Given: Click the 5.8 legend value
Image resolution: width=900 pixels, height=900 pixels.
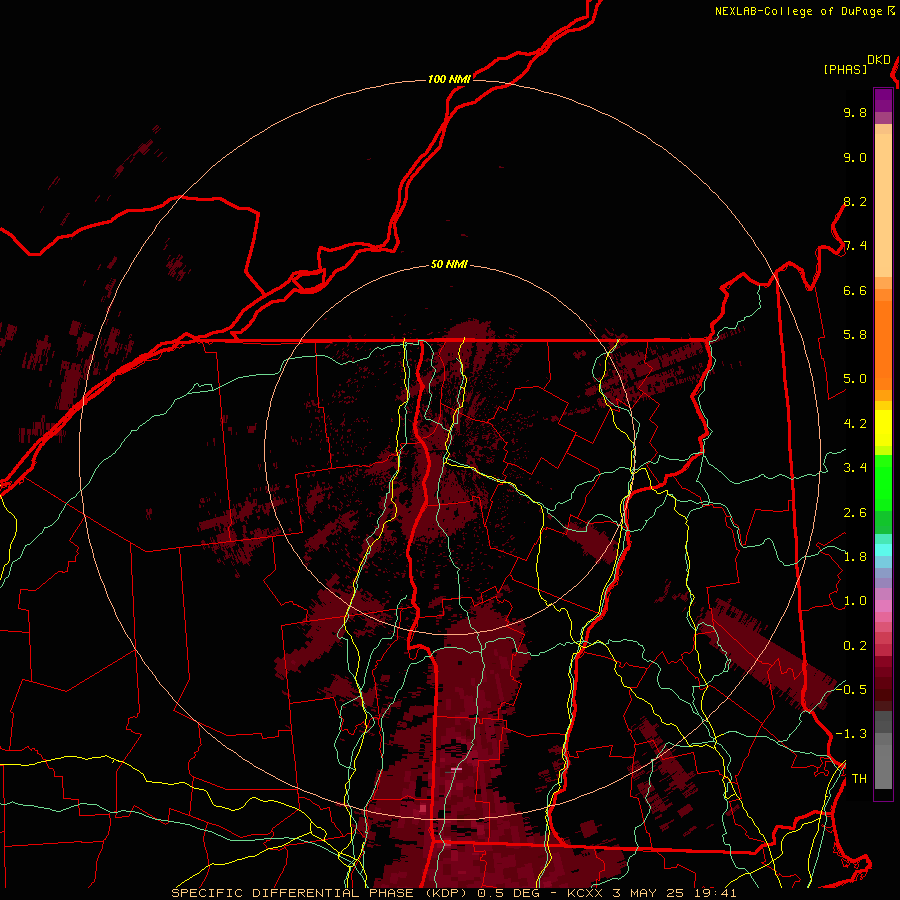Looking at the screenshot, I should (x=855, y=335).
